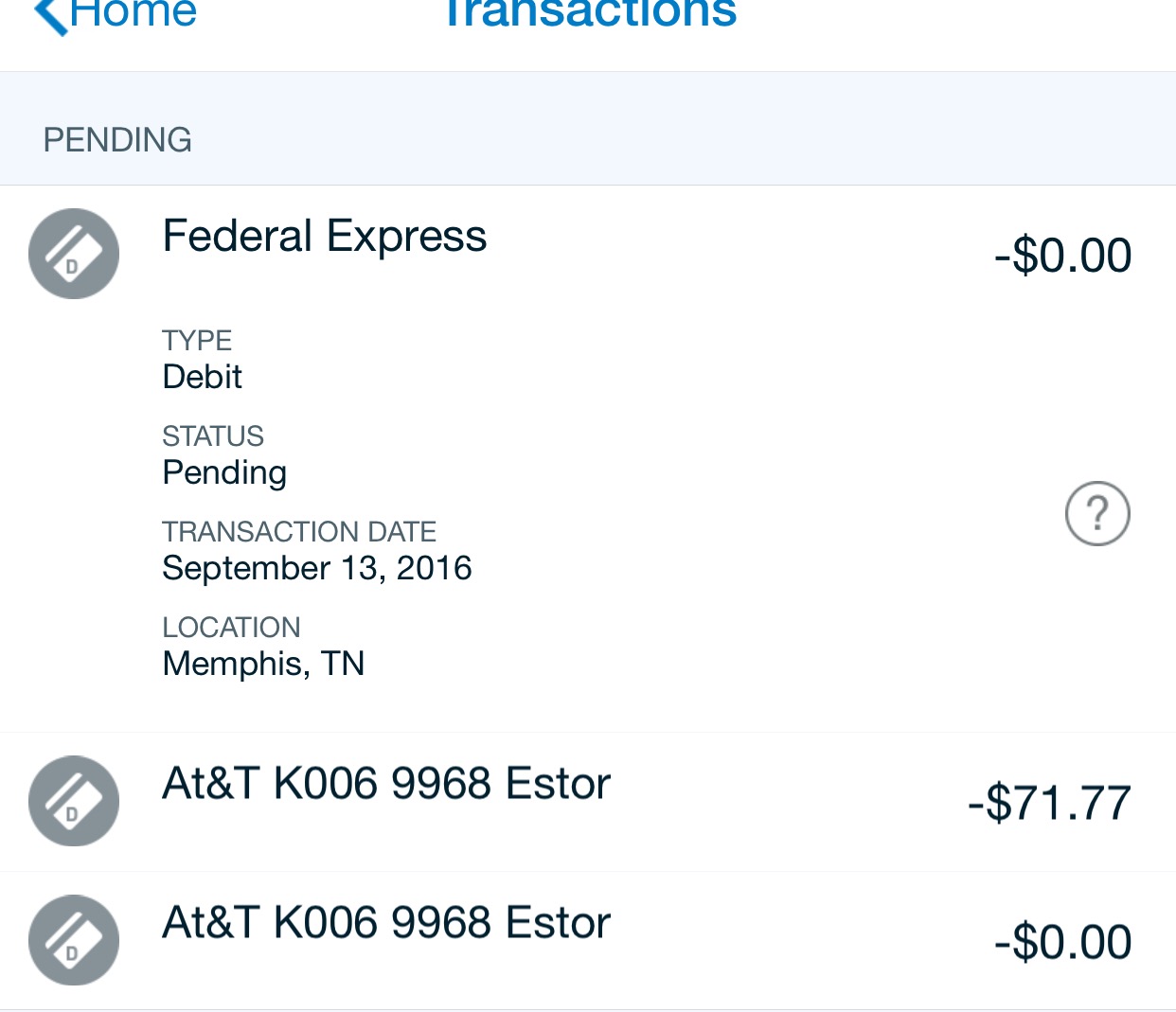Tap Federal Express -$0.00 amount
Viewport: 1176px width, 1012px height.
tap(1062, 256)
